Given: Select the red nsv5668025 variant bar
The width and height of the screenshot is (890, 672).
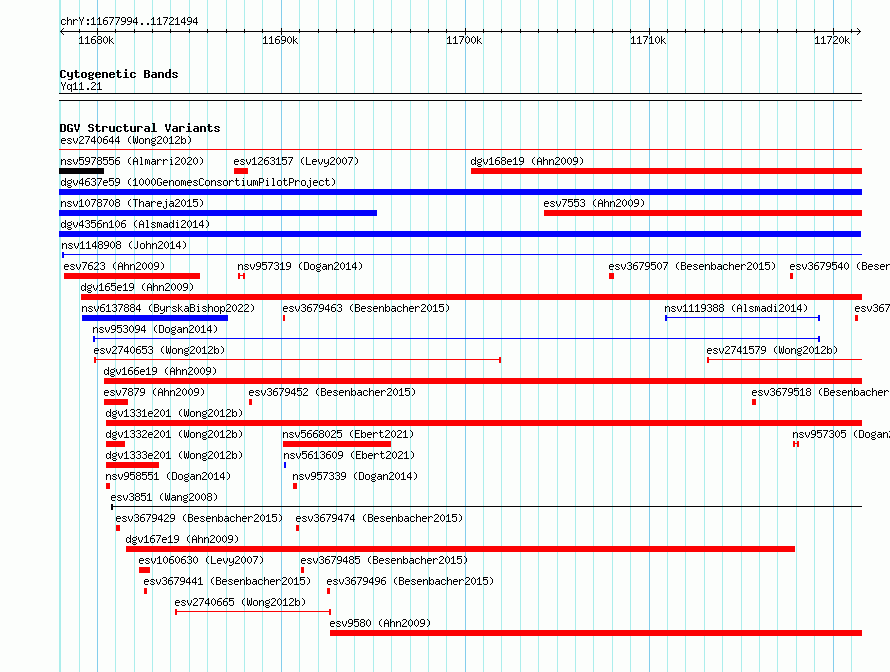Looking at the screenshot, I should pos(337,444).
